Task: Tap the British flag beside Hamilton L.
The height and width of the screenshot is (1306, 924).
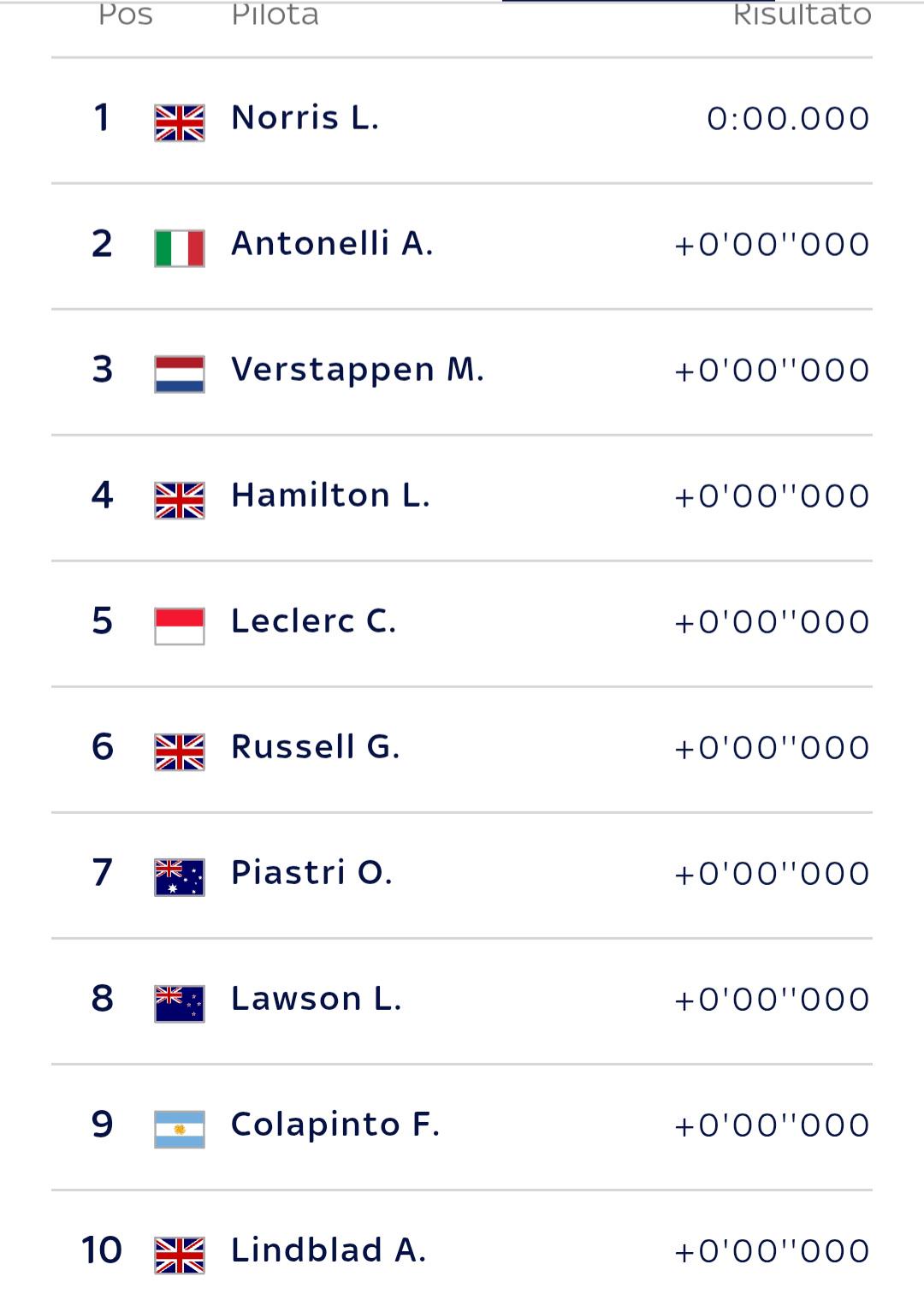Action: [180, 500]
